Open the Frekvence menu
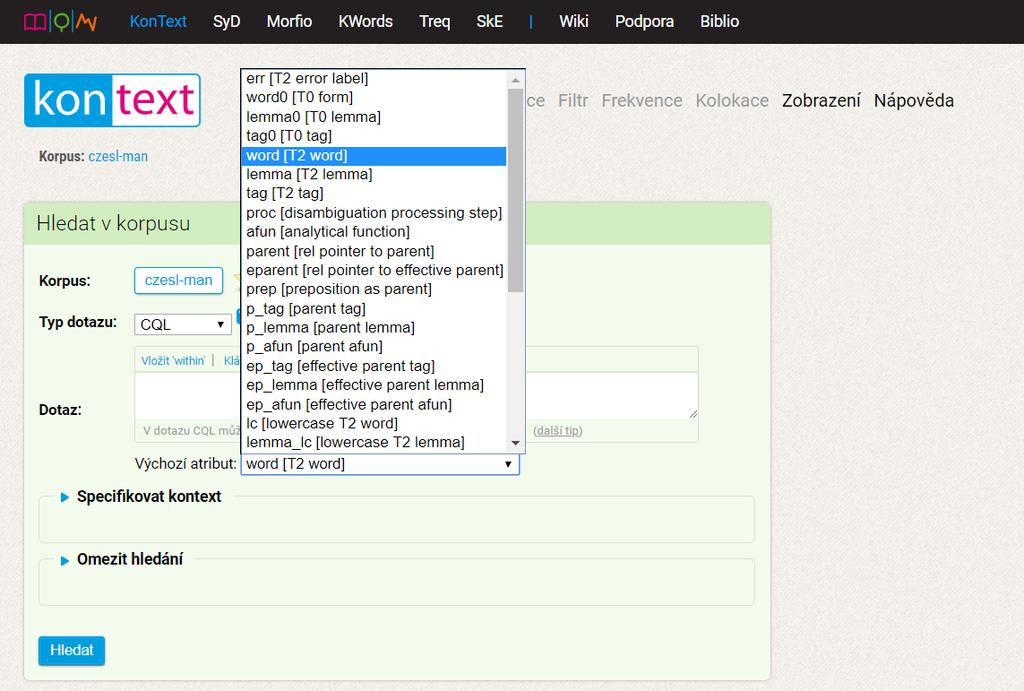This screenshot has height=691, width=1024. [x=642, y=101]
